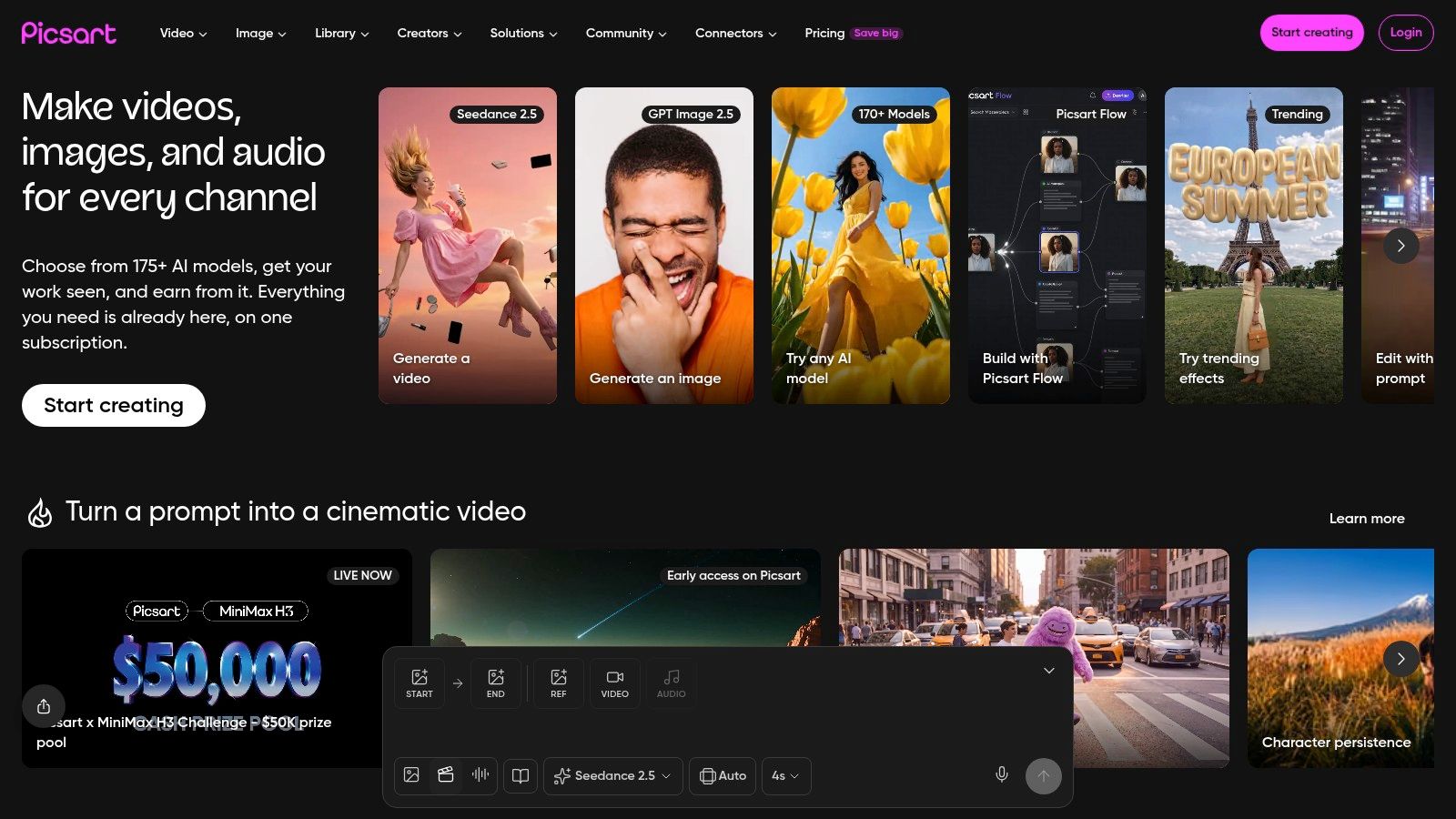Click the microphone voice input icon
Screen dimensions: 1456x819
(1001, 775)
